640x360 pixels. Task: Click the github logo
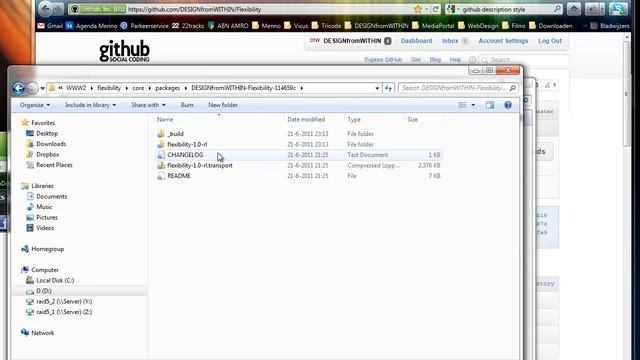coord(124,51)
